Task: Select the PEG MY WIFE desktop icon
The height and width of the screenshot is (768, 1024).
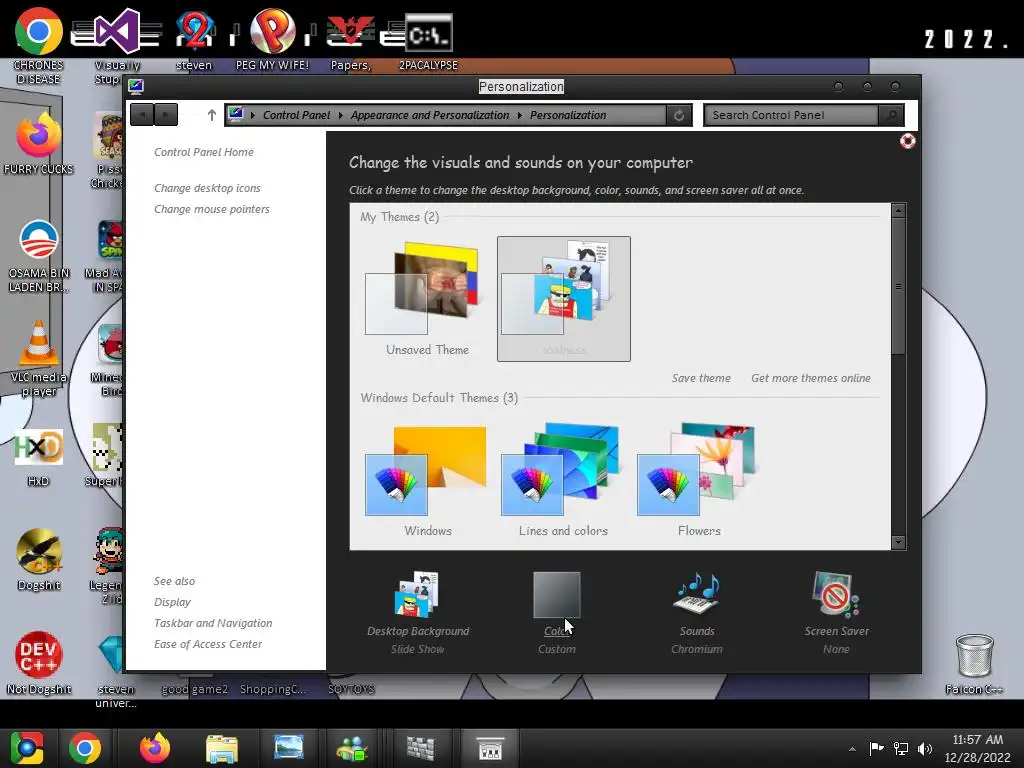Action: [x=272, y=39]
